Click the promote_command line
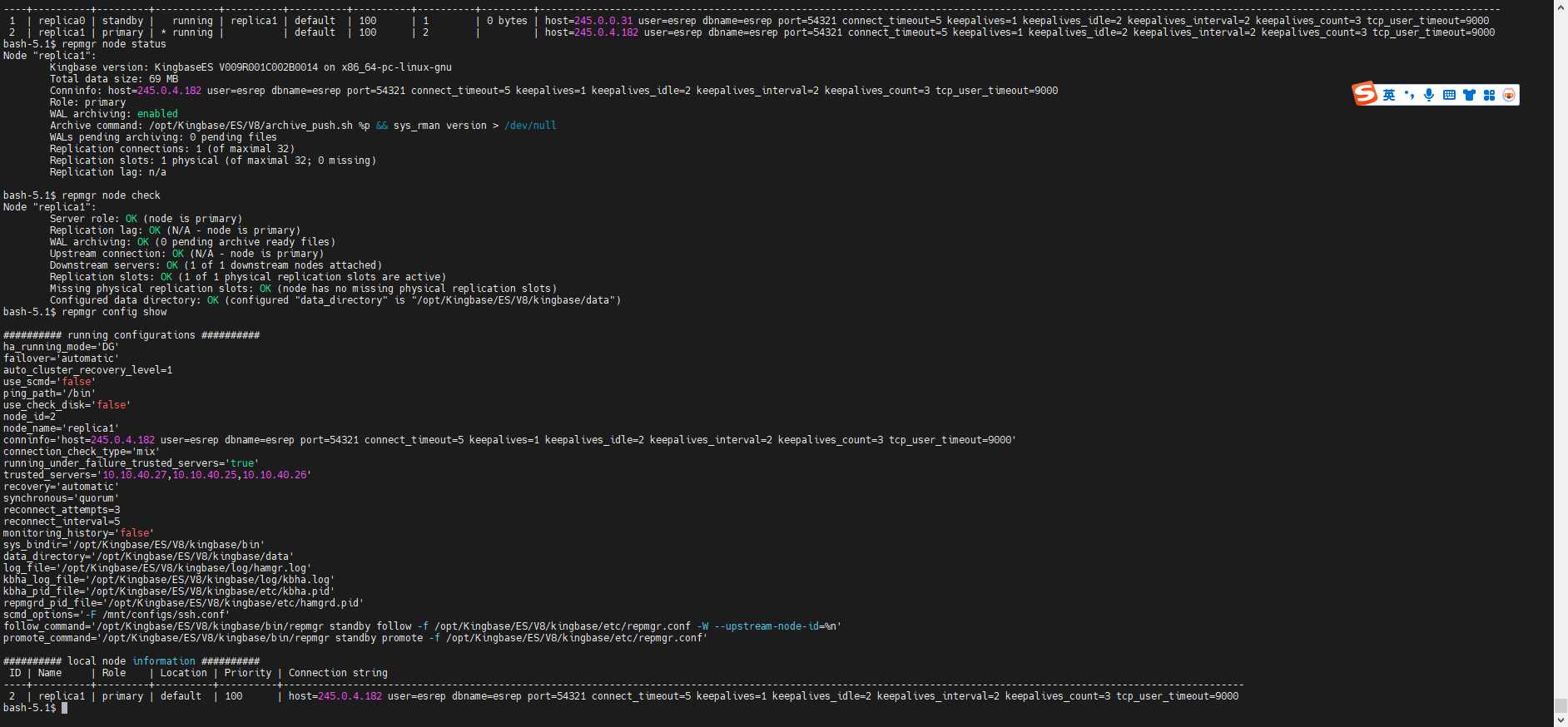The height and width of the screenshot is (727, 1568). (x=355, y=638)
